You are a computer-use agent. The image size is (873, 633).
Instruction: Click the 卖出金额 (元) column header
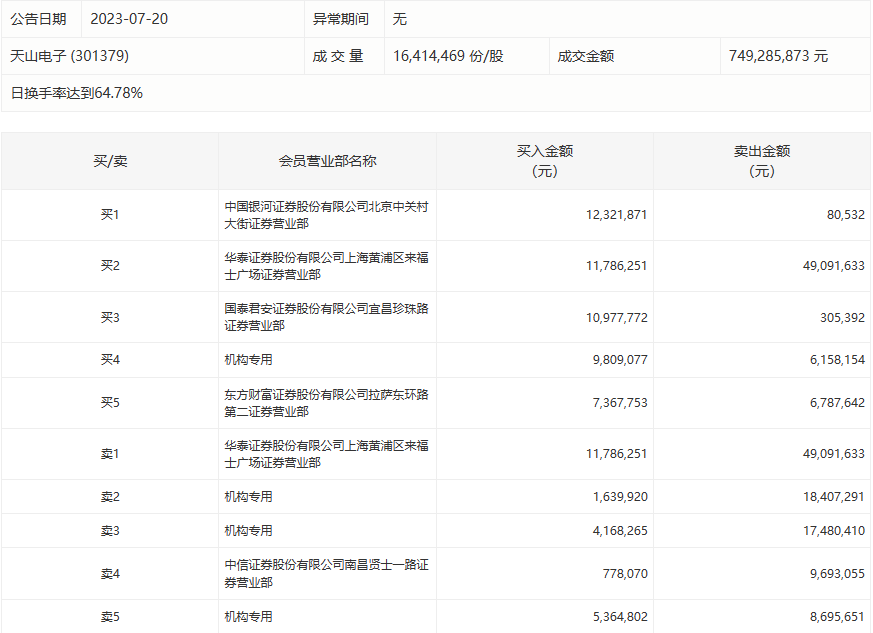pyautogui.click(x=762, y=161)
